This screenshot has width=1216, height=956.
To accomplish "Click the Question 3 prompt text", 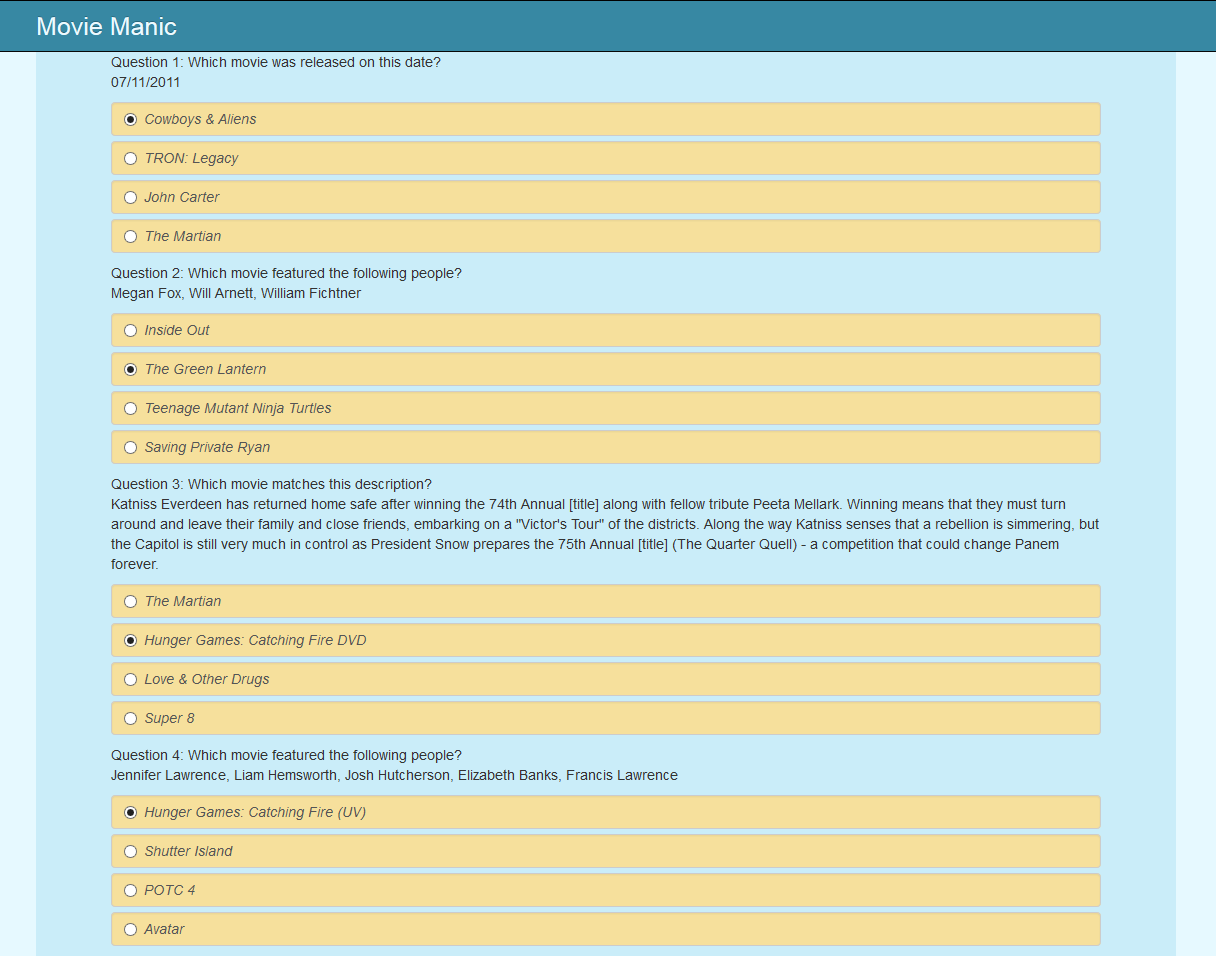I will 272,484.
